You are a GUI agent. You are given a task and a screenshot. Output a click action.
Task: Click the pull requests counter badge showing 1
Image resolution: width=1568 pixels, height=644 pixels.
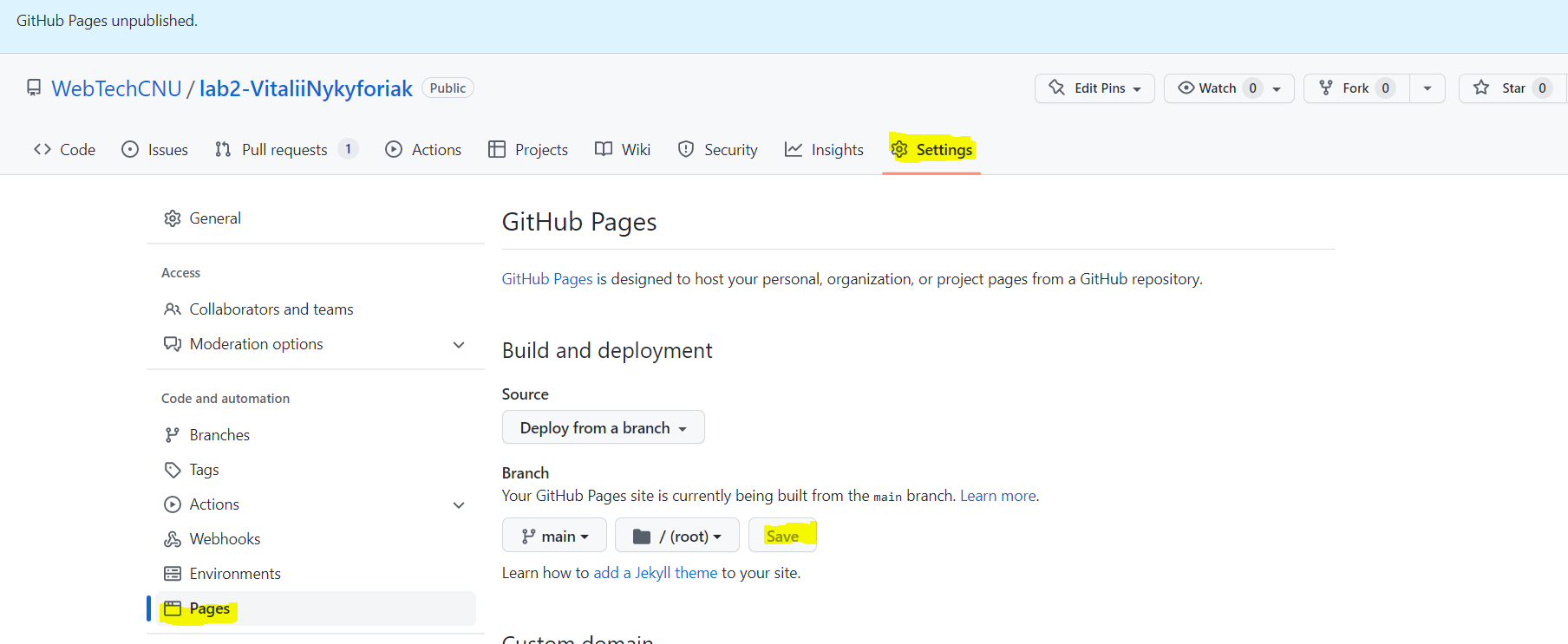pos(348,149)
